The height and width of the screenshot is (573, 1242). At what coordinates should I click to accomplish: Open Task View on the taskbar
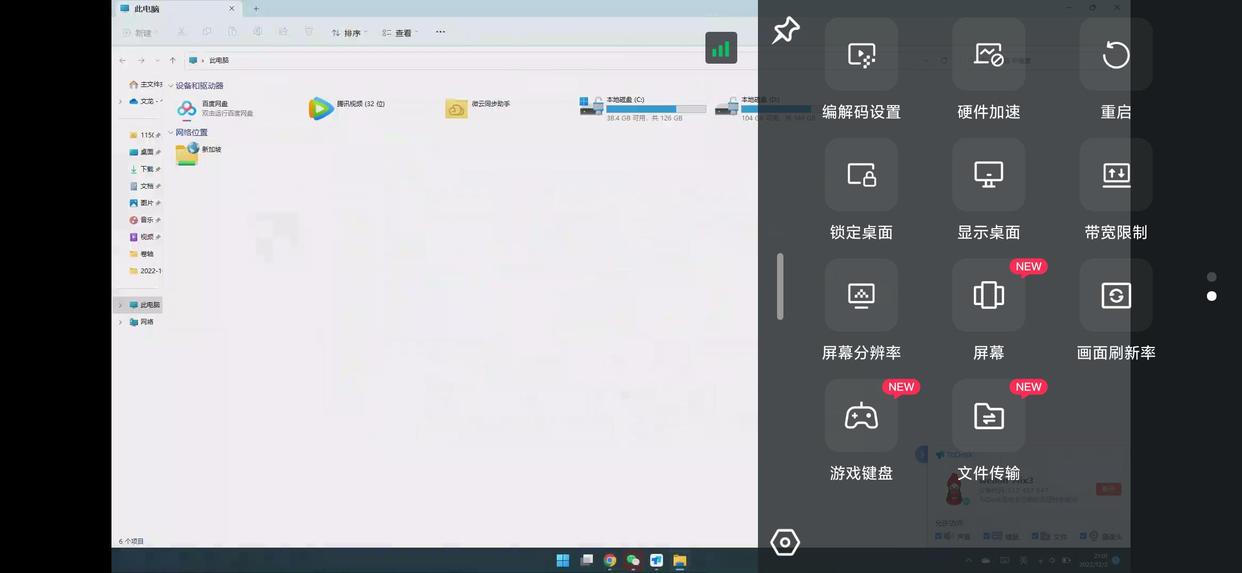pyautogui.click(x=587, y=560)
